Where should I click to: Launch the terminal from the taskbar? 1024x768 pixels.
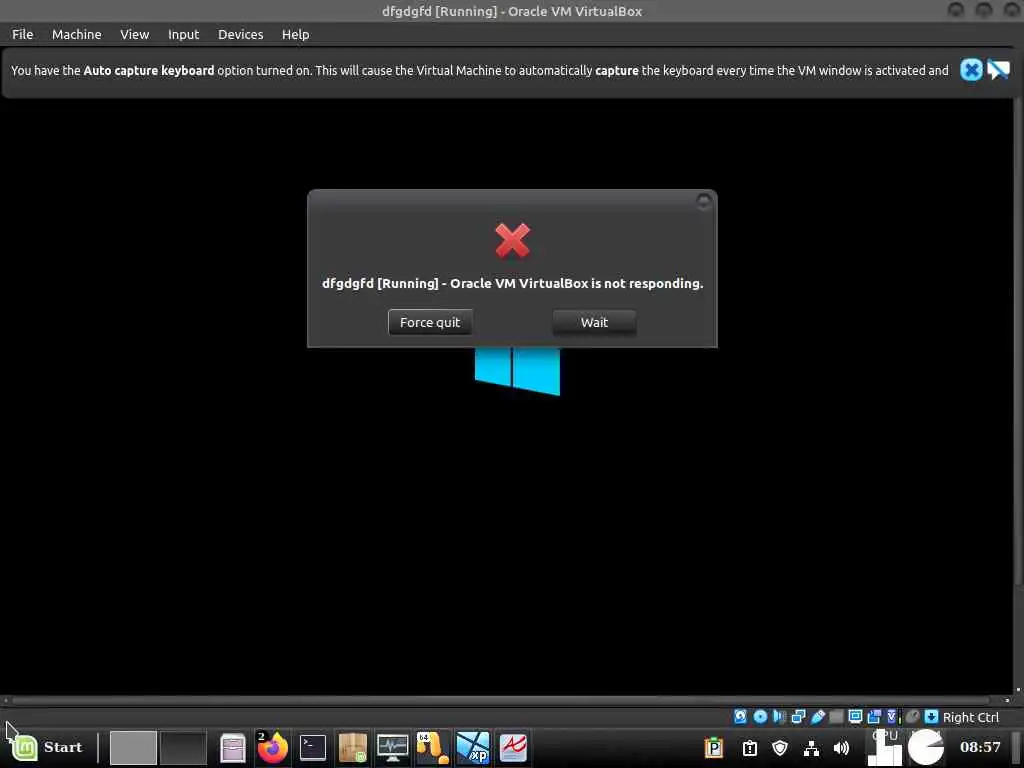coord(313,747)
